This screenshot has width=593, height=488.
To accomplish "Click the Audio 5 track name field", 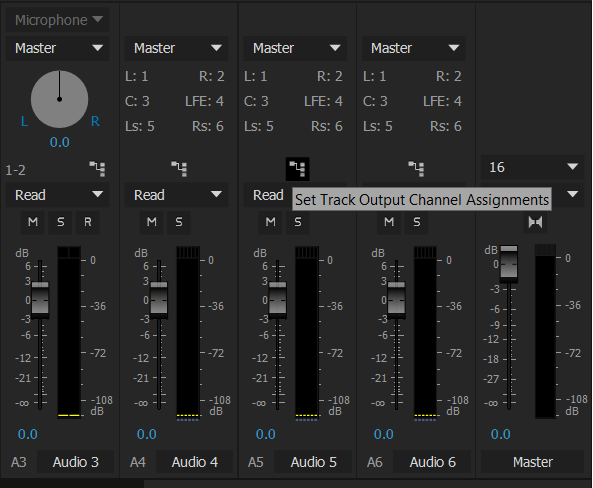I will pos(313,462).
